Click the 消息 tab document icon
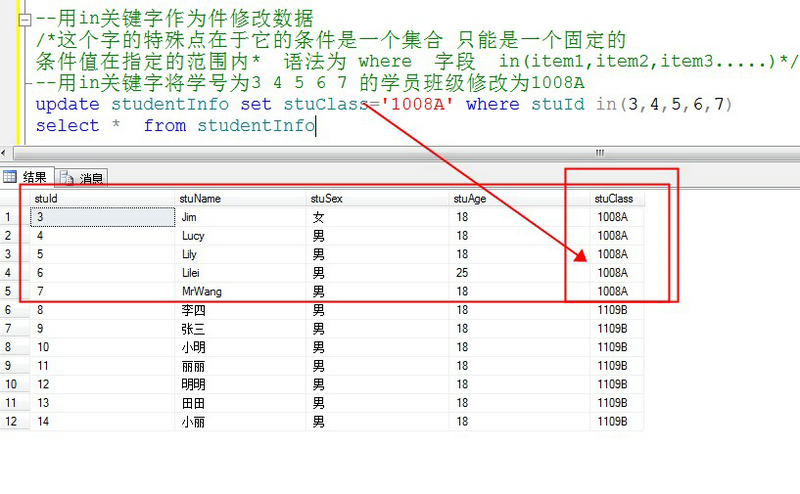 (x=66, y=178)
